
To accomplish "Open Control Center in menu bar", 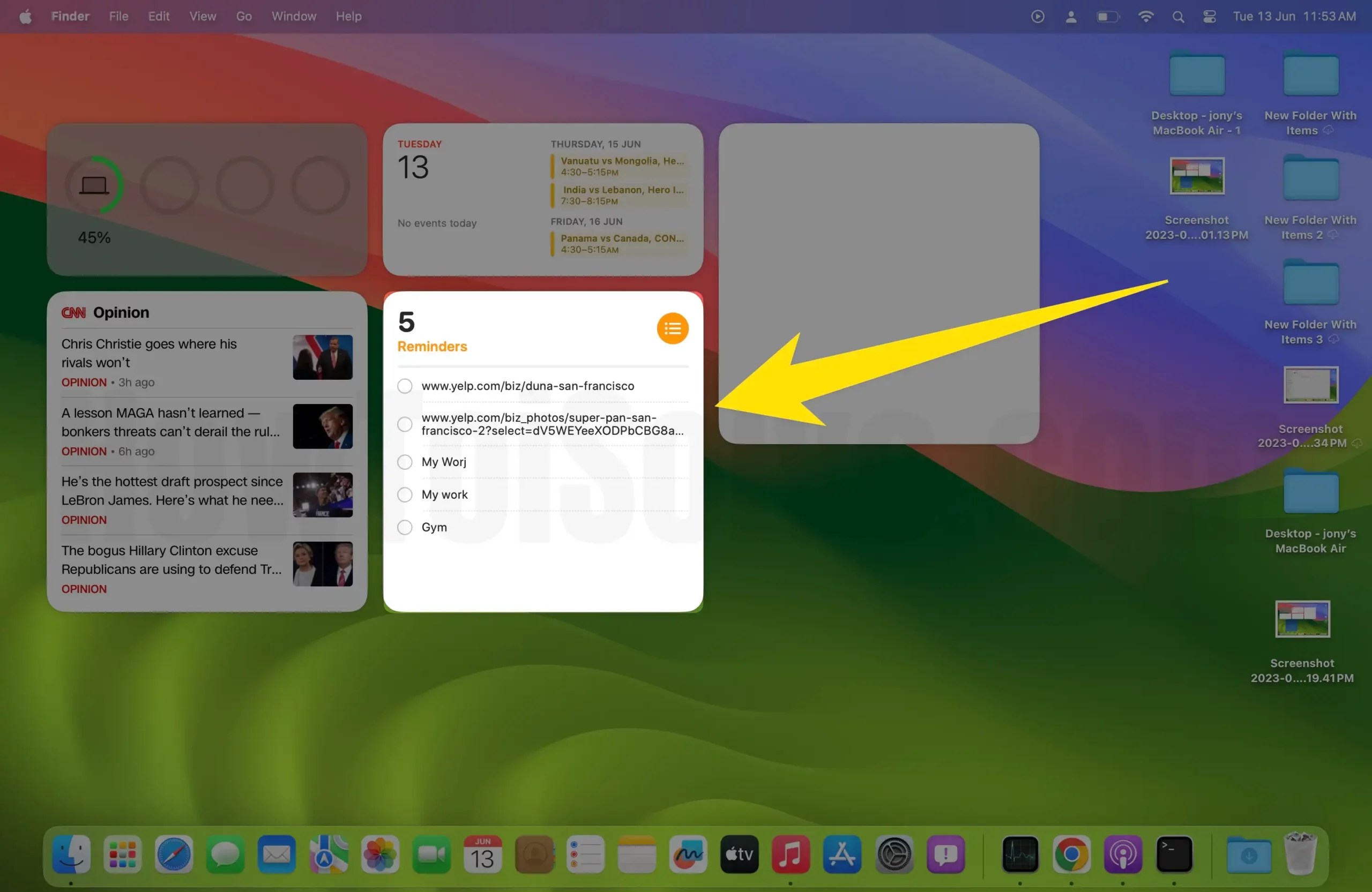I will pyautogui.click(x=1210, y=17).
